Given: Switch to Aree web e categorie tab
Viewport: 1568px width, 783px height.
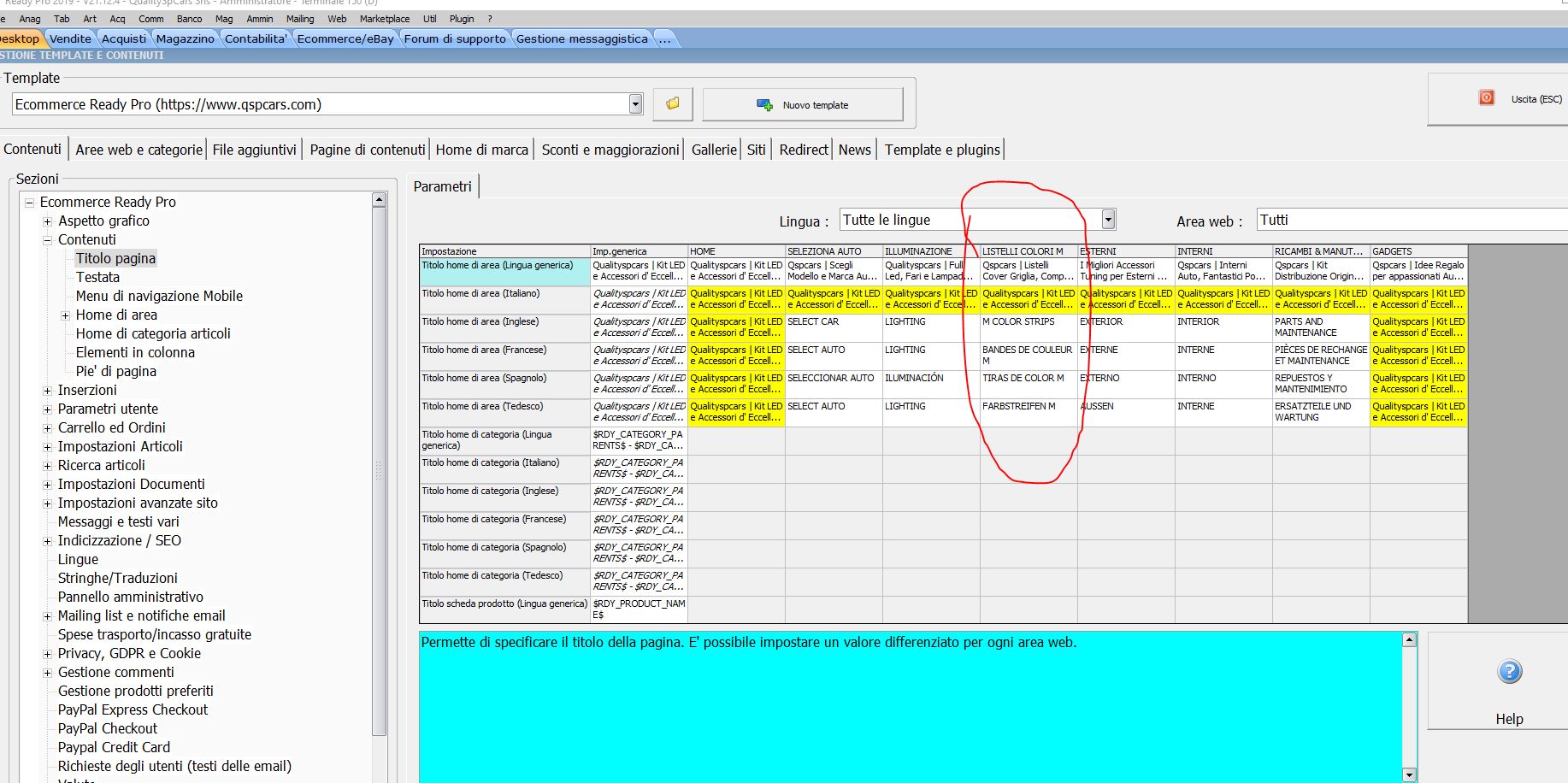Looking at the screenshot, I should 139,150.
